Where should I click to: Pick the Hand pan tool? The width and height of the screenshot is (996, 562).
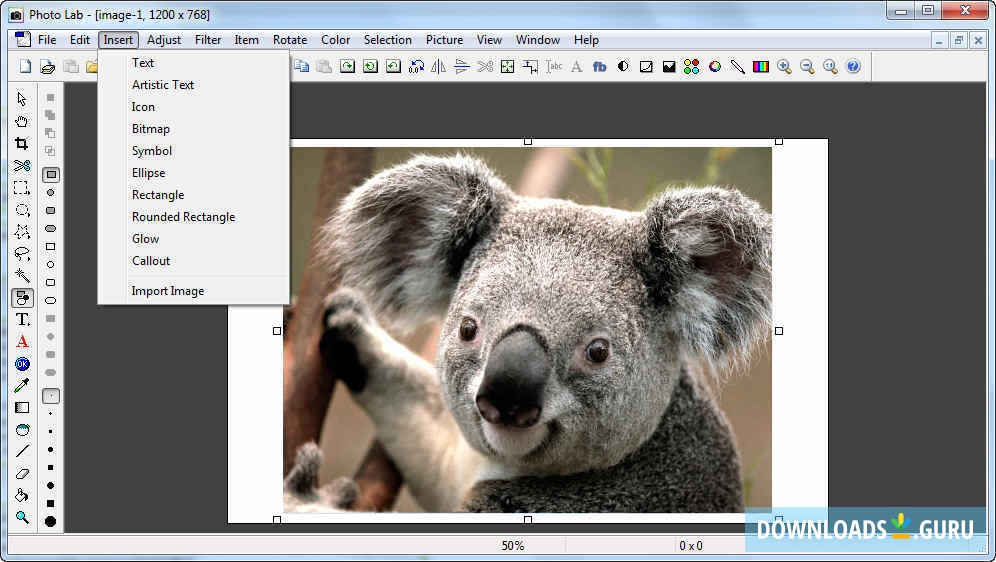click(x=22, y=121)
